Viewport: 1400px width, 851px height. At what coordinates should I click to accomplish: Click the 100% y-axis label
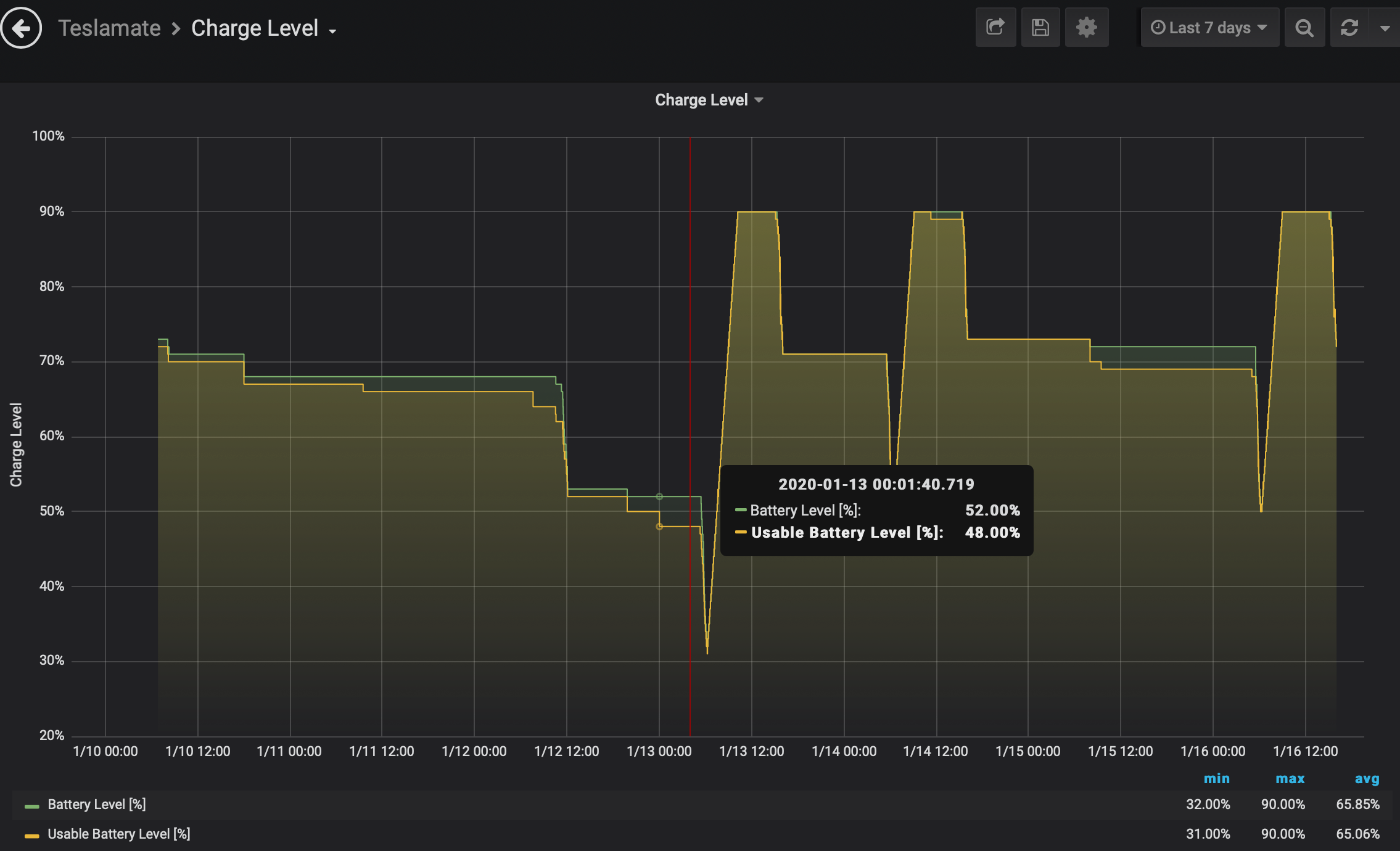(x=48, y=136)
